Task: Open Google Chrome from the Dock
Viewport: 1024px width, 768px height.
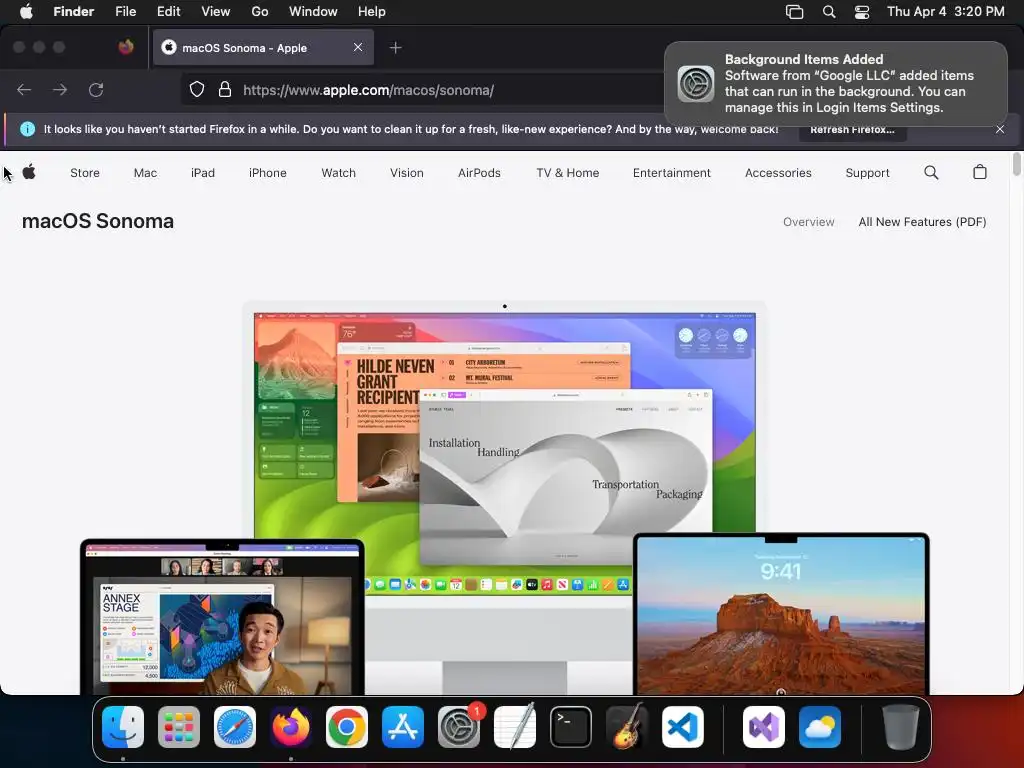Action: (347, 727)
